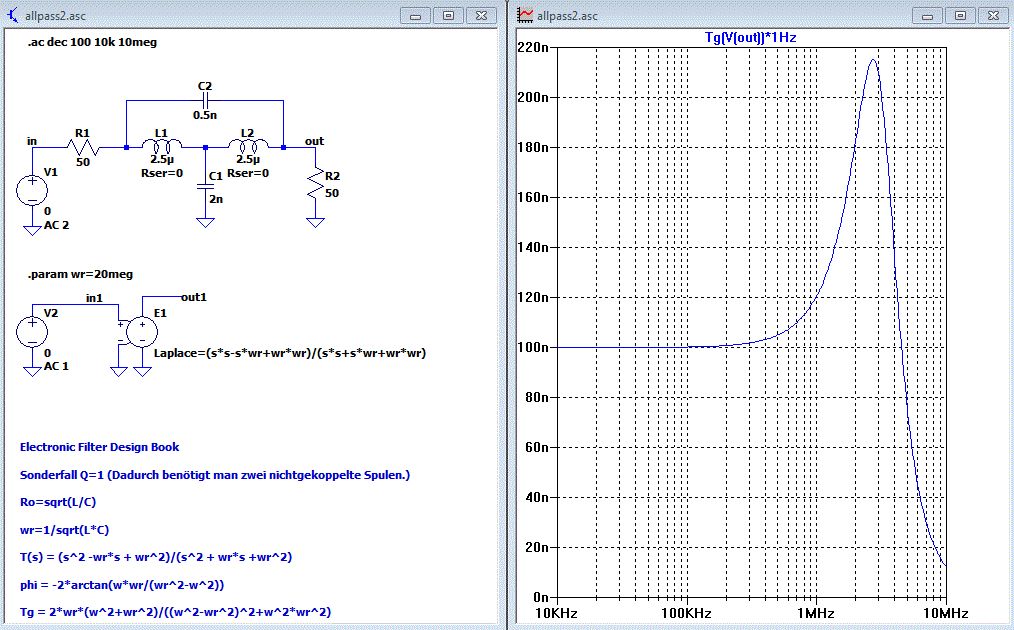
Task: Select the .param wr=20meg directive text
Action: click(x=80, y=274)
